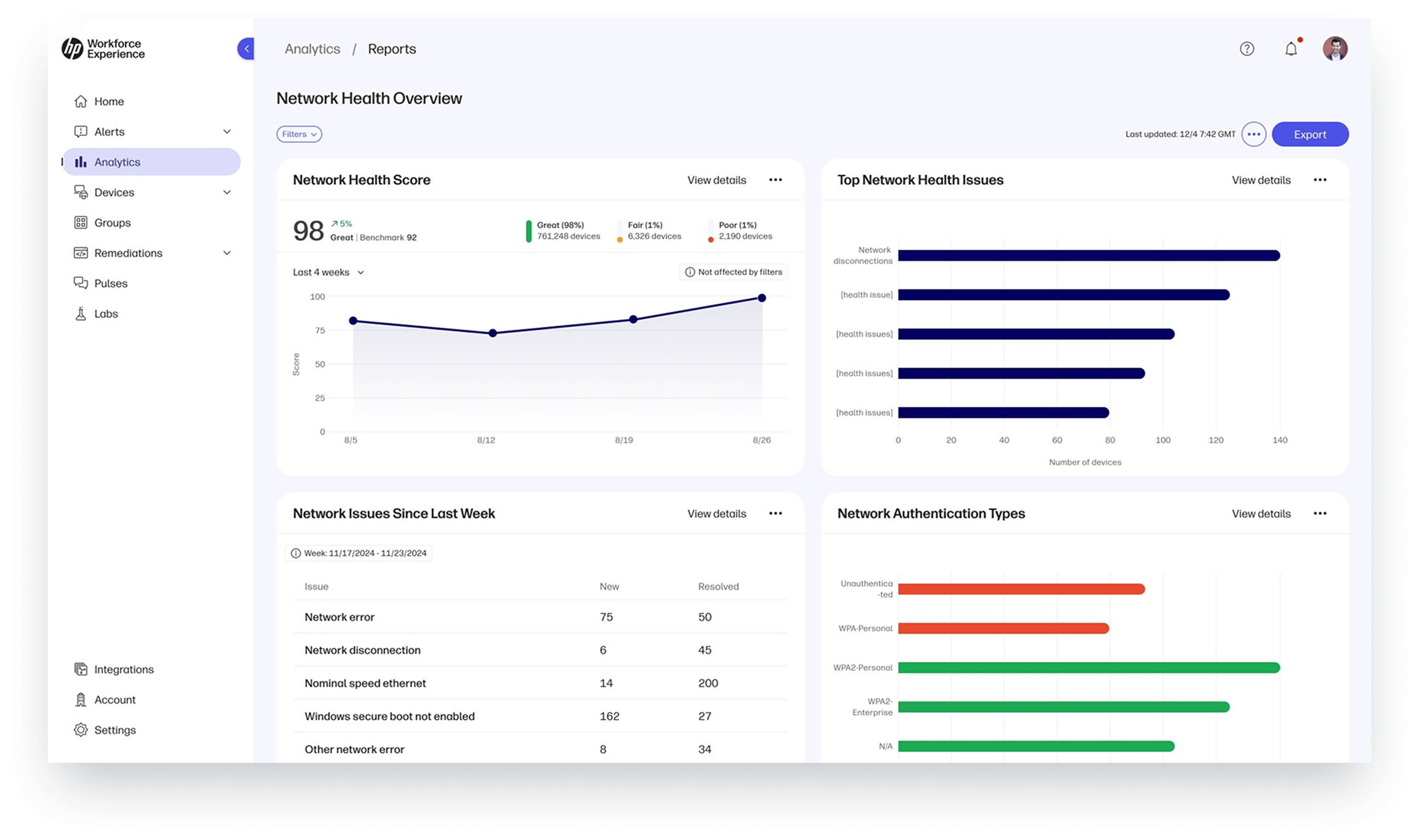This screenshot has height=840, width=1419.
Task: Expand the Devices menu chevron
Action: pos(227,193)
